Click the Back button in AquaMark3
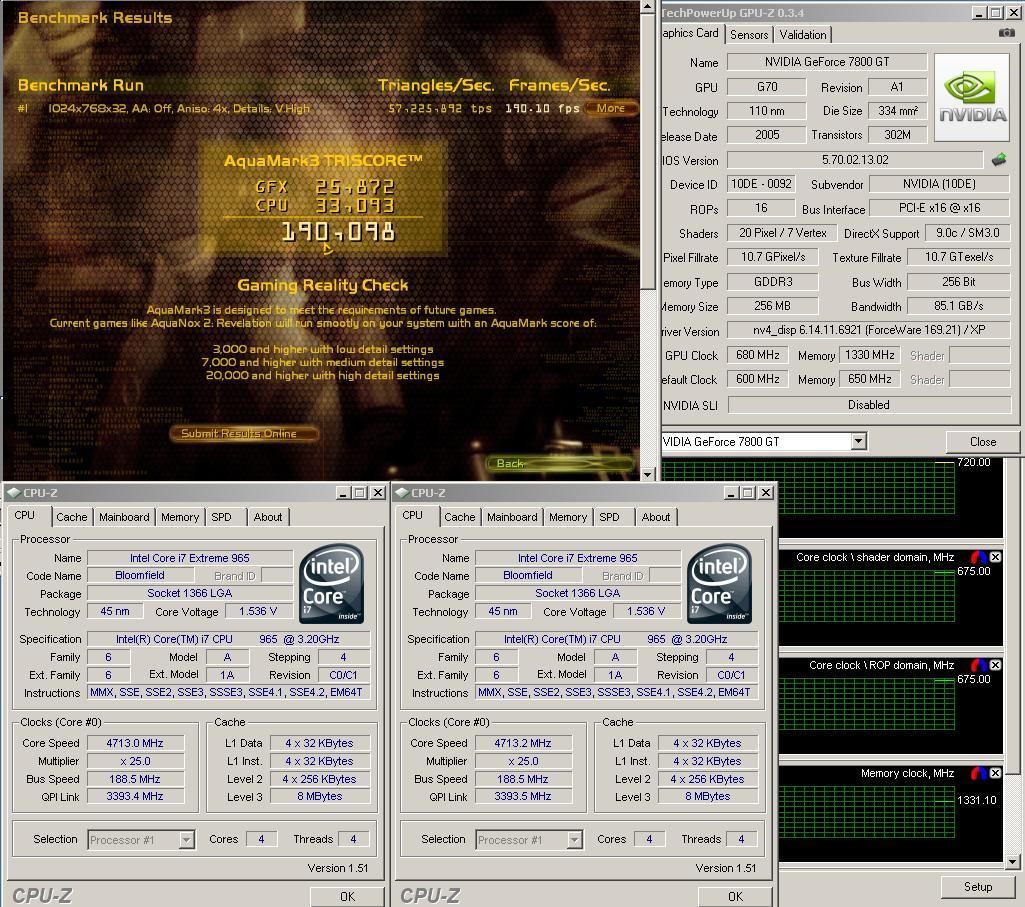1025x907 pixels. point(560,464)
